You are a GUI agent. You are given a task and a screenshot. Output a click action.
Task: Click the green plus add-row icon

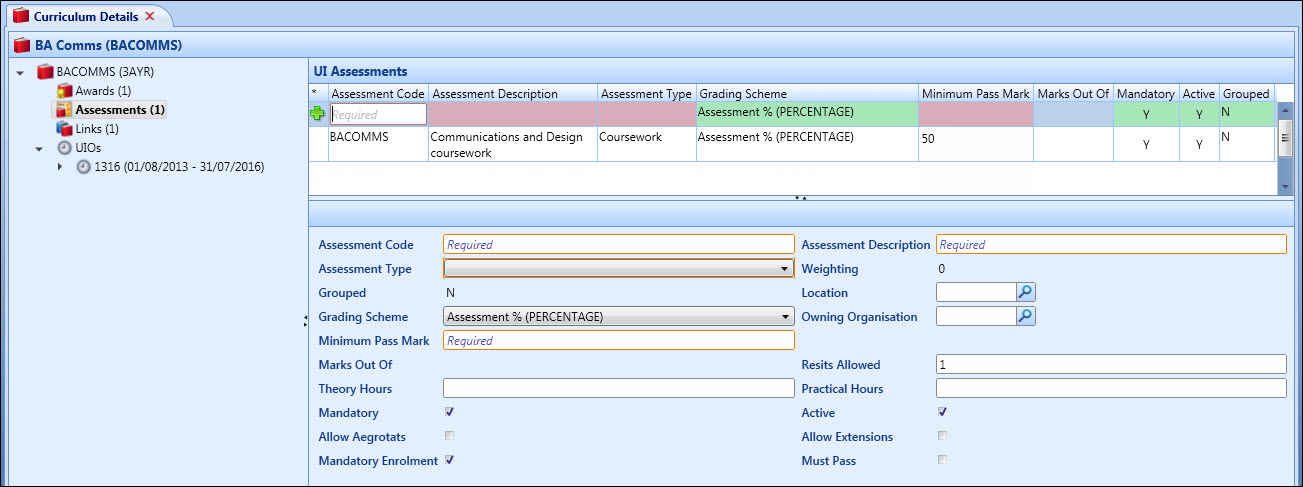pos(318,114)
